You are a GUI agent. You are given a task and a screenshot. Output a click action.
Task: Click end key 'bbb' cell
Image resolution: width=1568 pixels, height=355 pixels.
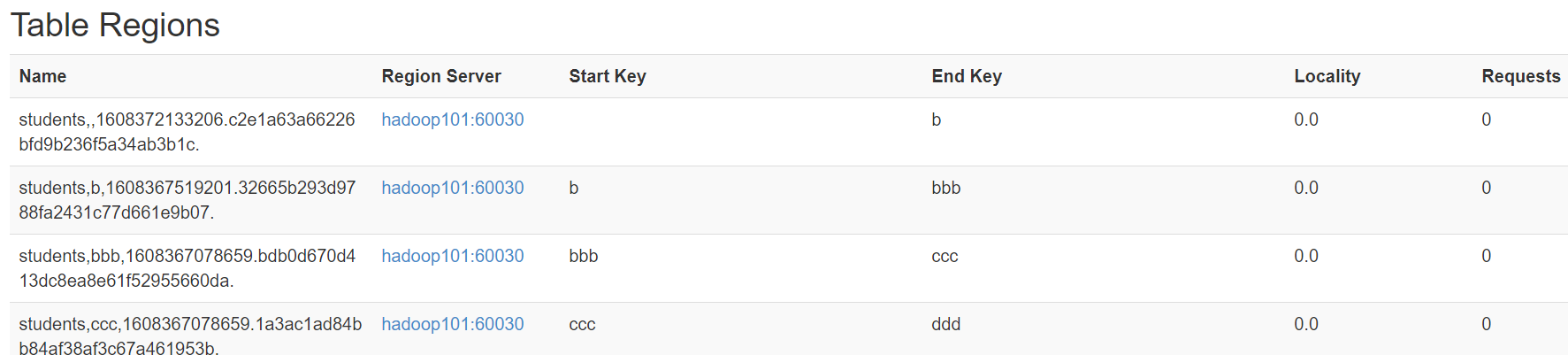pos(946,188)
